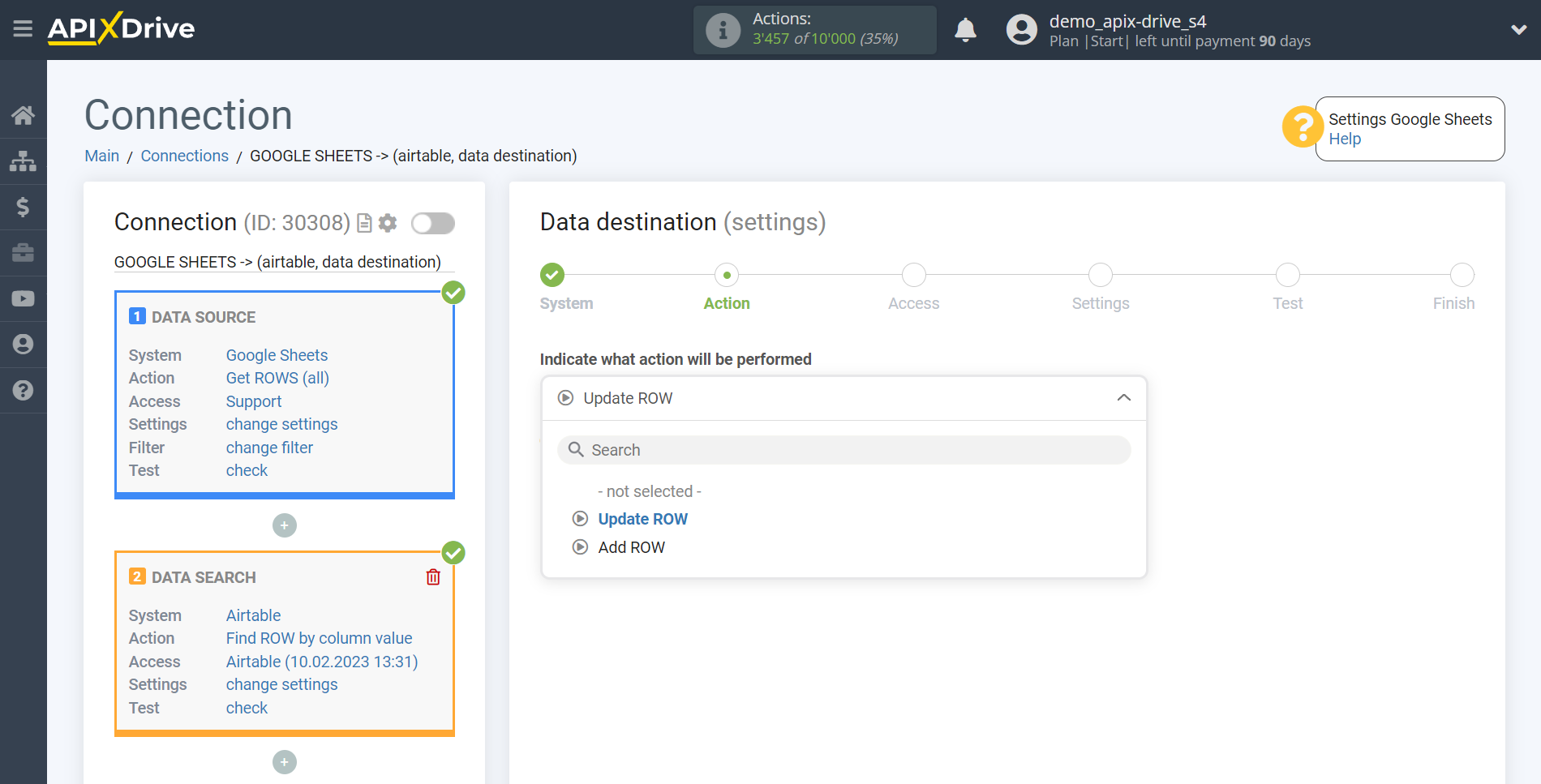Open the hamburger menu

click(x=23, y=29)
